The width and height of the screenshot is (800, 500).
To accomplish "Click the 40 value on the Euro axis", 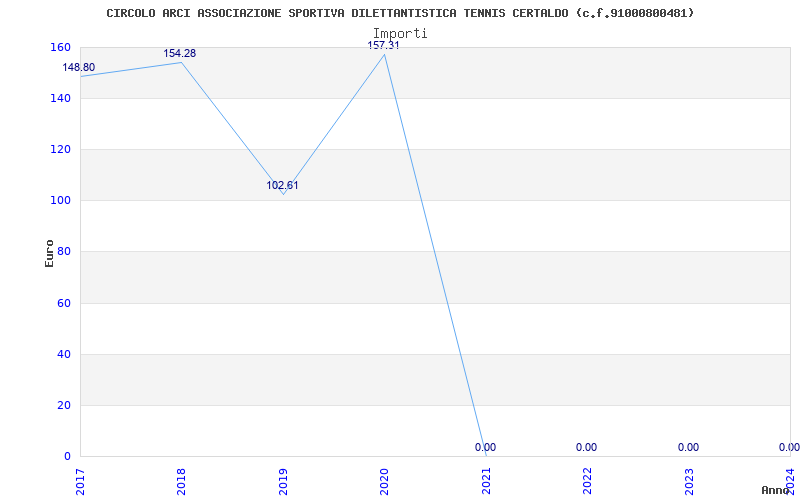I will (x=63, y=355).
